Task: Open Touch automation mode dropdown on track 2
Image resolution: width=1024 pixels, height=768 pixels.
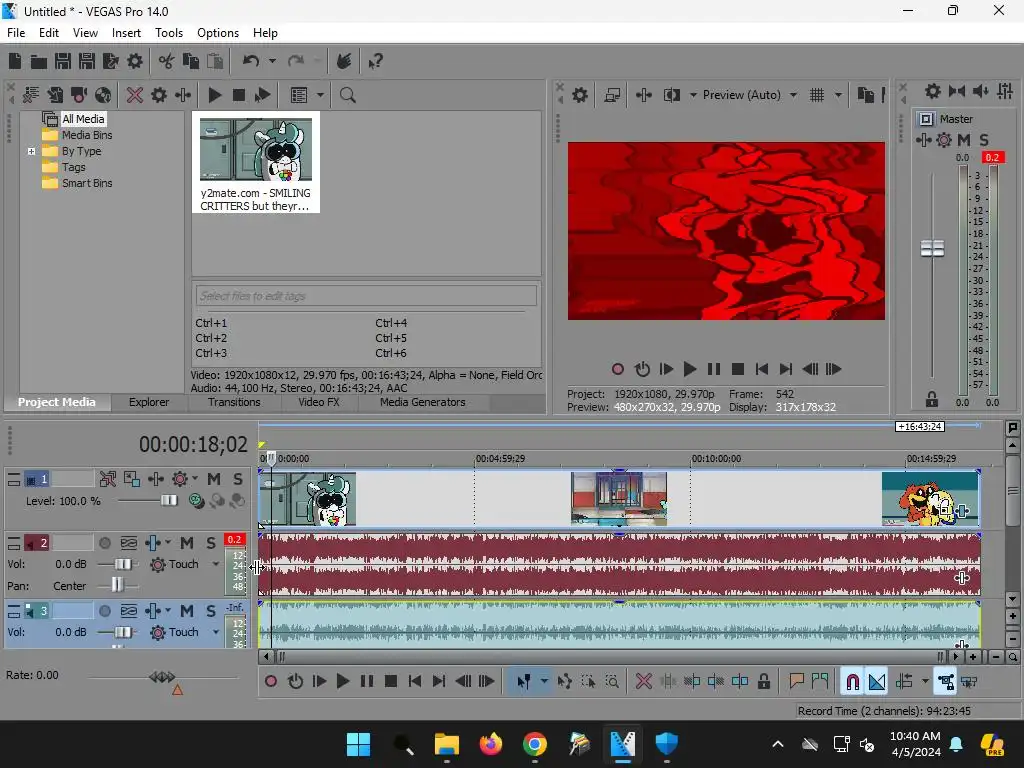Action: pos(216,564)
